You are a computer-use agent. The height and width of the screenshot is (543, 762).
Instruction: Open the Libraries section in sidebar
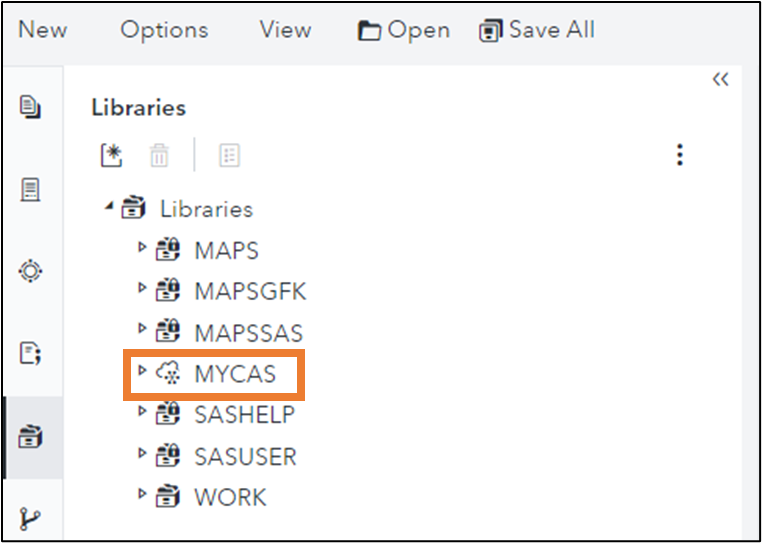31,436
